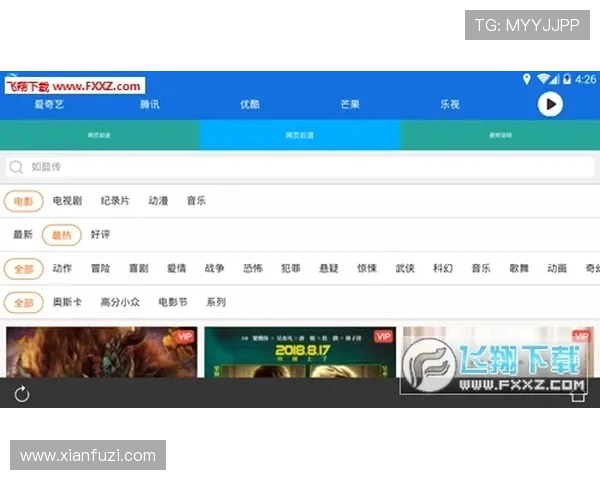This screenshot has width=600, height=480.
Task: Select 全部 pill next to 动作
Action: click(x=24, y=269)
